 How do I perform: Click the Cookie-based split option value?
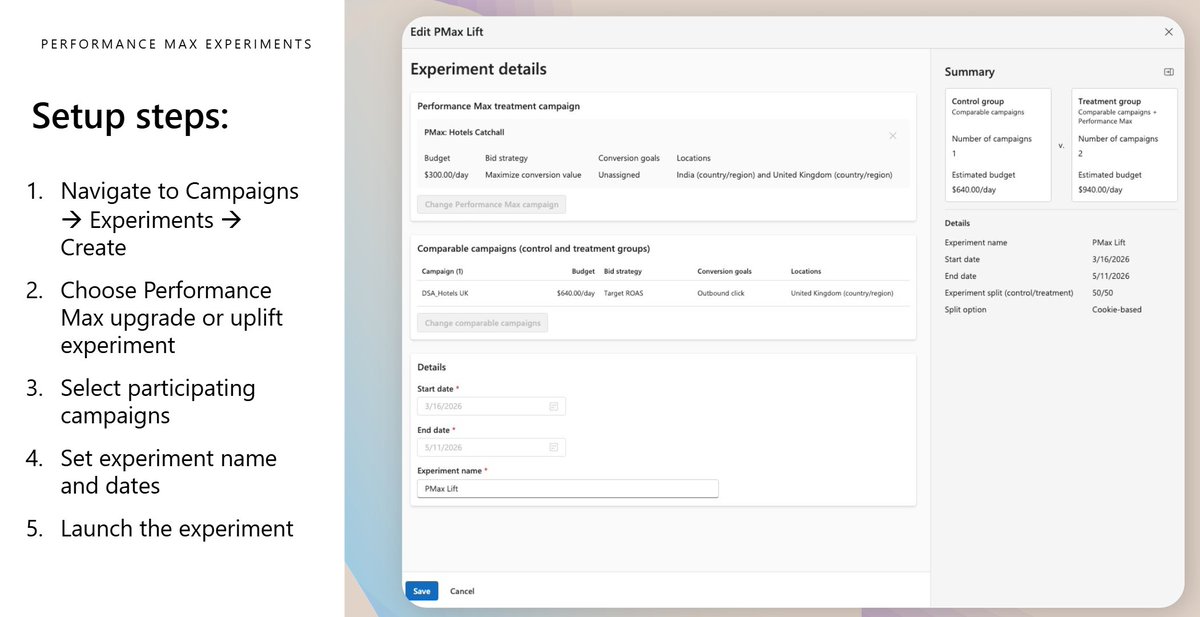pos(1116,310)
